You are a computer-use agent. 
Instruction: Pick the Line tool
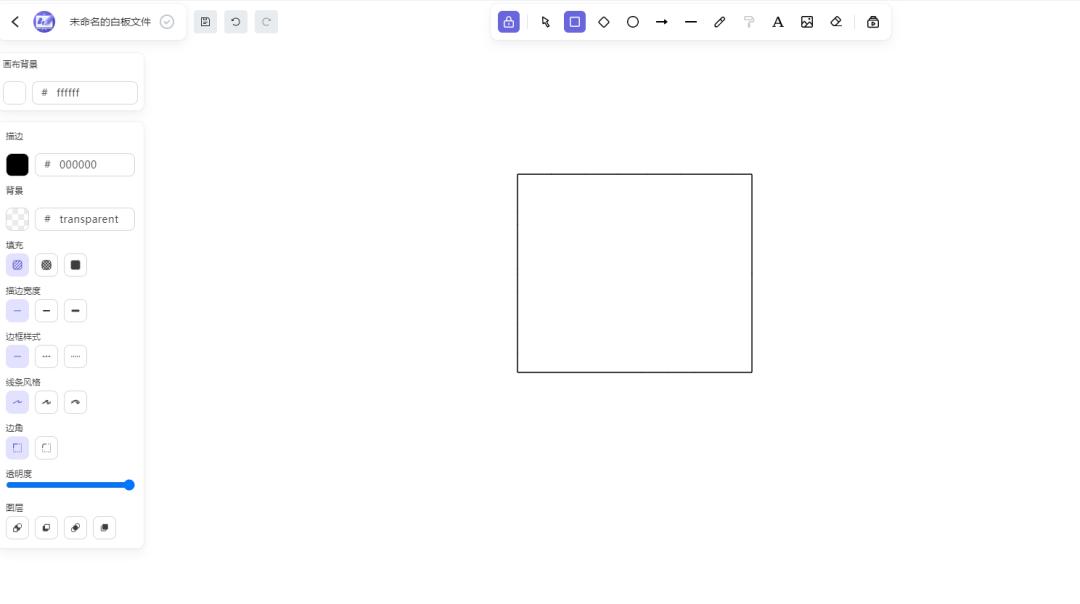coord(691,21)
